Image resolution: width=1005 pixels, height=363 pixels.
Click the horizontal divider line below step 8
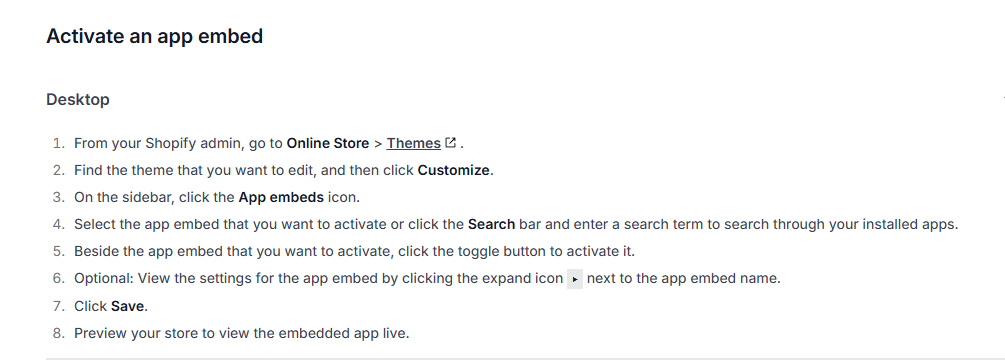coord(526,359)
